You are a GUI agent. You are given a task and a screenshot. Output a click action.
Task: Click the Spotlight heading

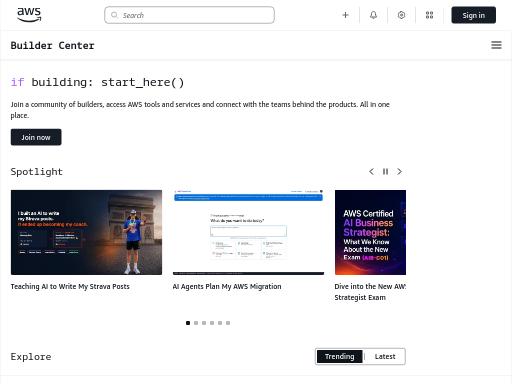pyautogui.click(x=37, y=172)
